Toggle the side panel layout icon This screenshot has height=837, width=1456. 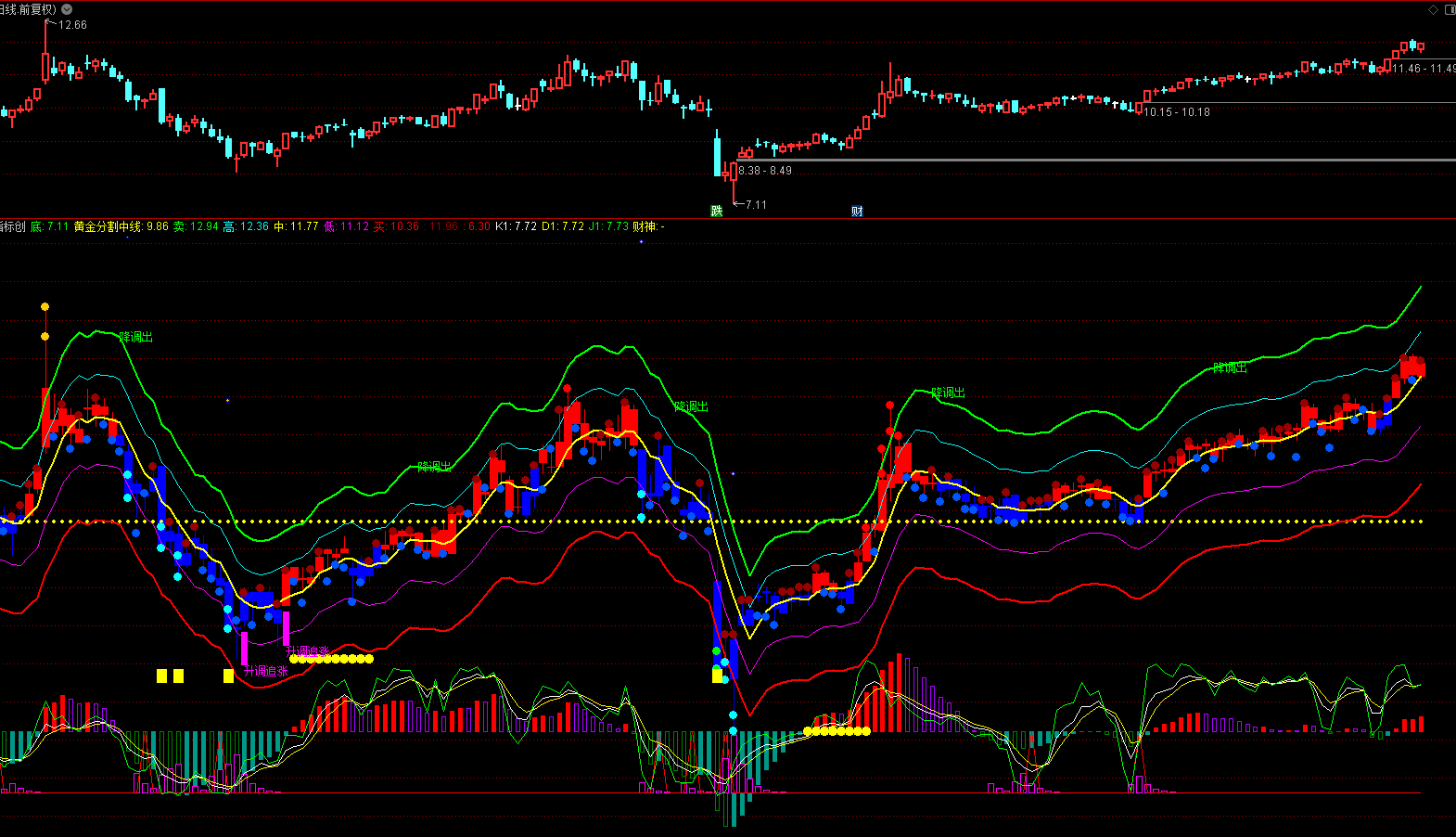(x=1450, y=9)
